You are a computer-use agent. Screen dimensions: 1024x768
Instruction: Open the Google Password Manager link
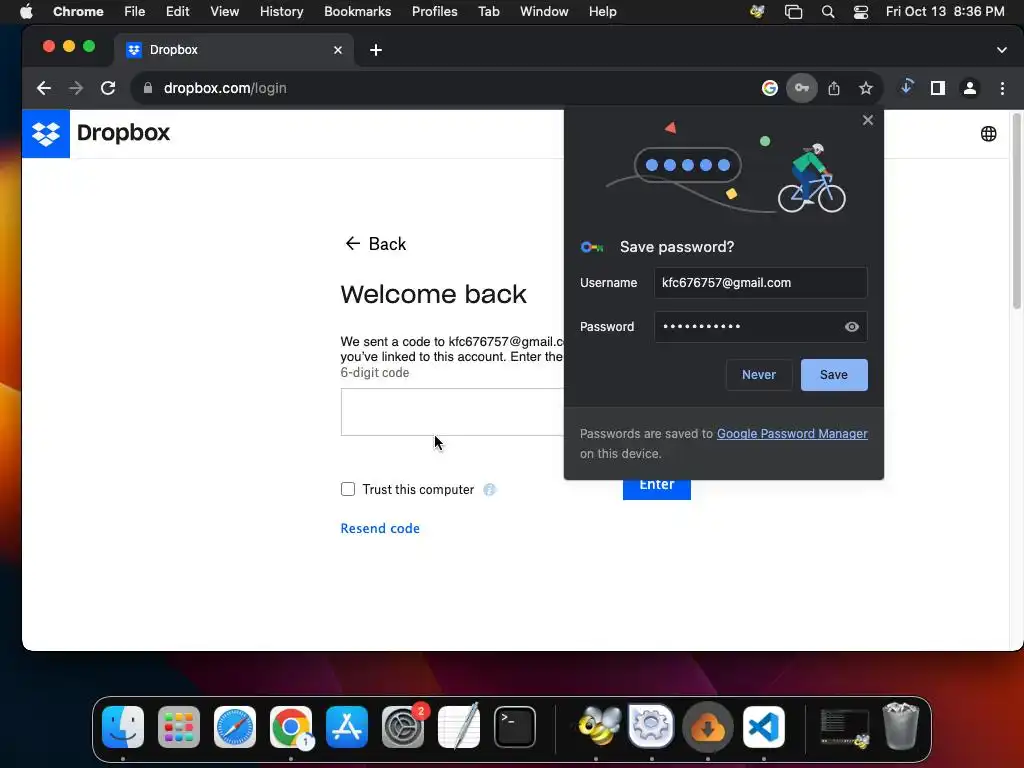pos(792,434)
